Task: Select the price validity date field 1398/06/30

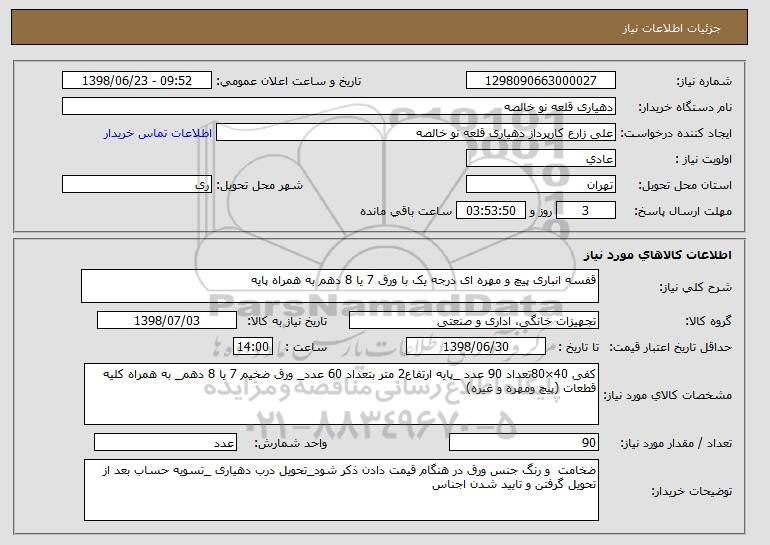Action: coord(476,347)
